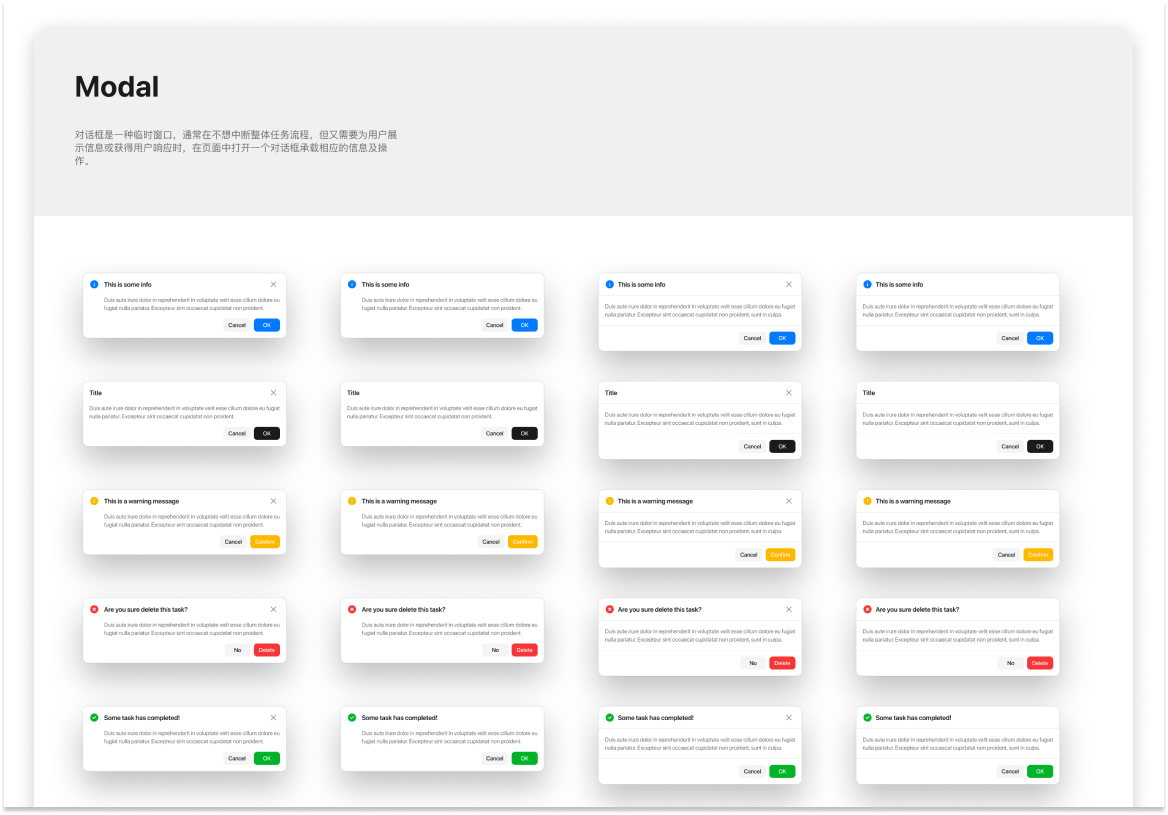Click the blue info icon in the leftmost info modal
Screen dimensions: 1168x815
[94, 285]
